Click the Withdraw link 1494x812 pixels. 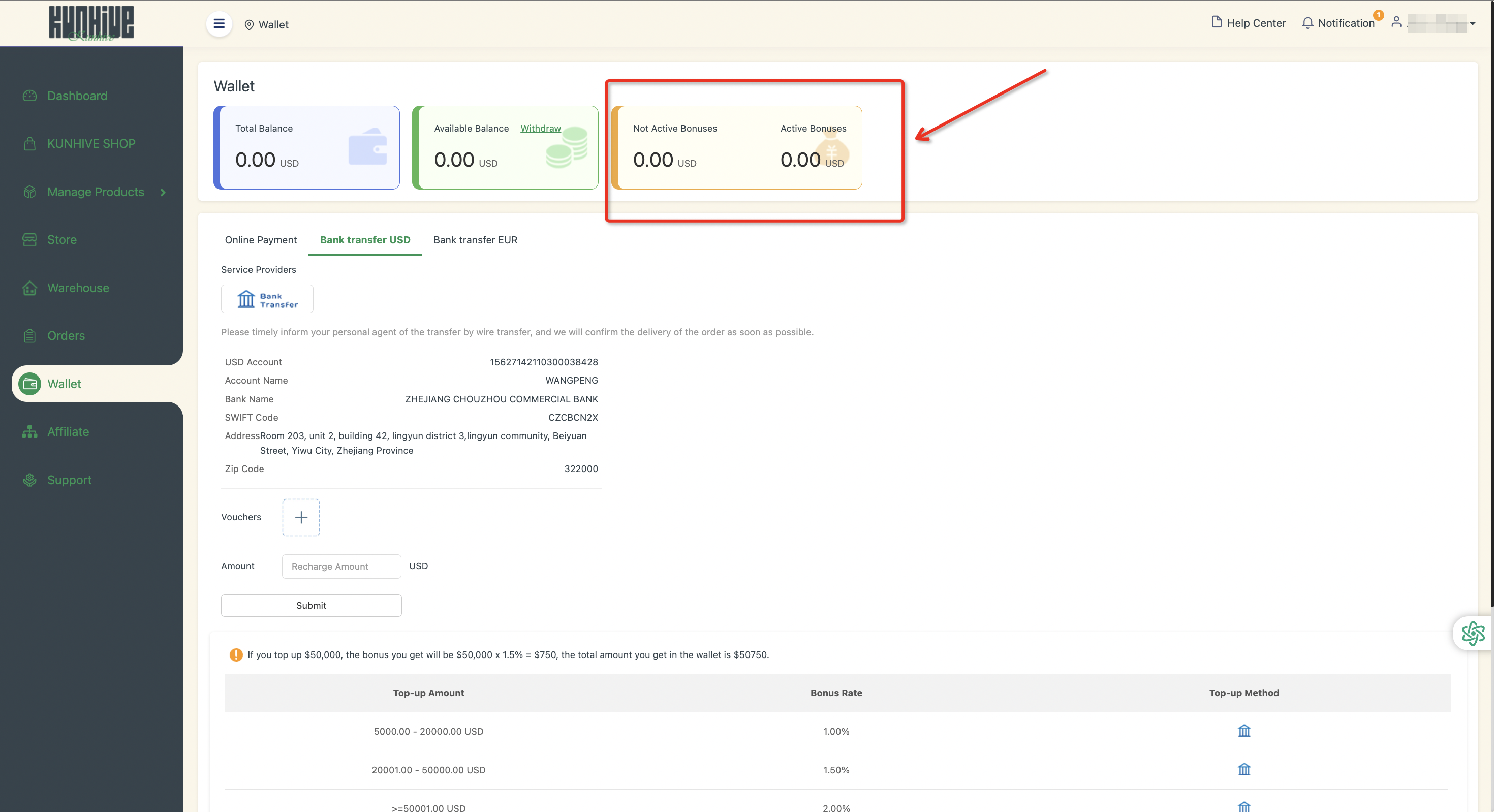pyautogui.click(x=540, y=128)
